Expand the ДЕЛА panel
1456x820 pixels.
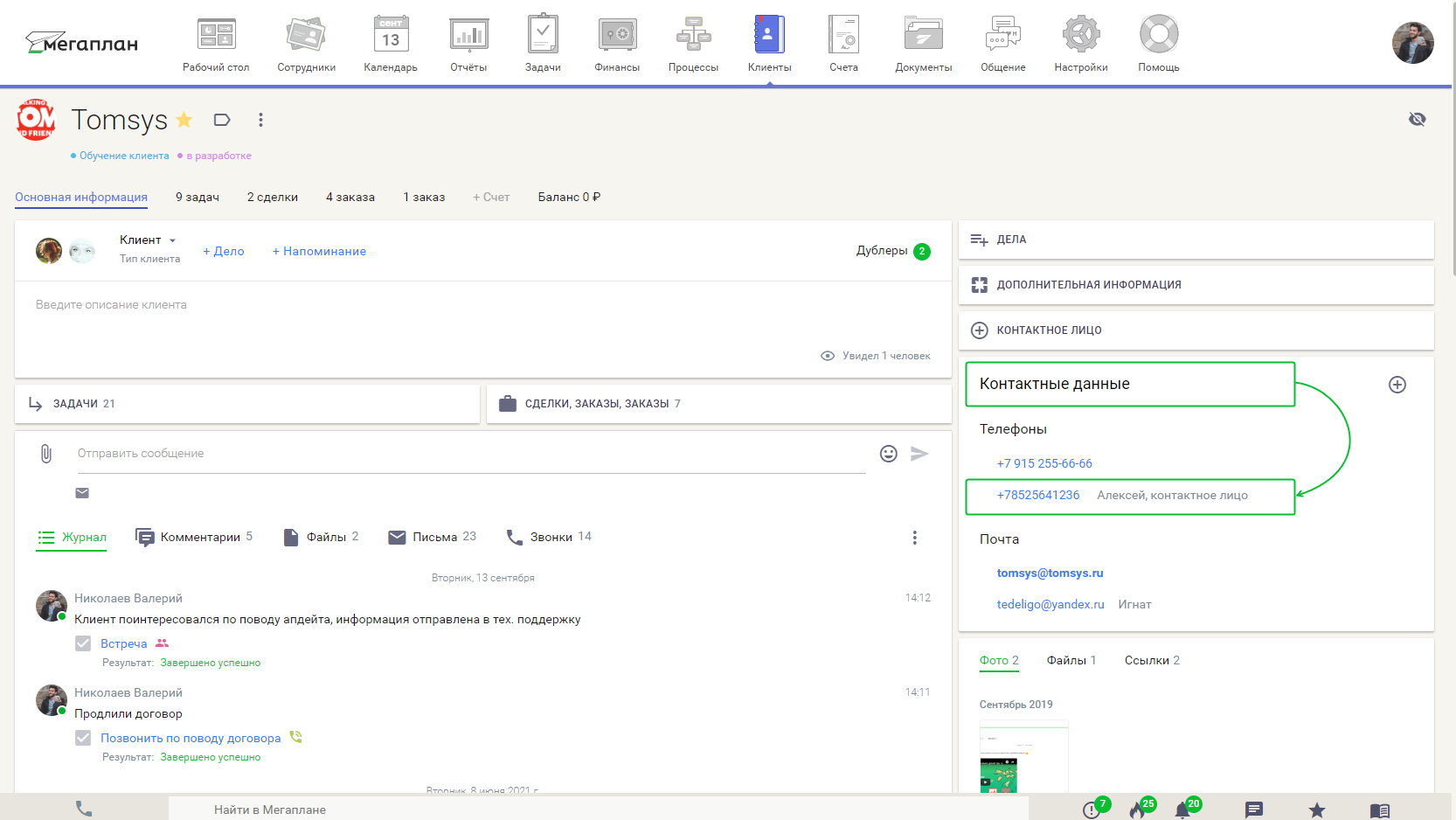(x=1196, y=240)
